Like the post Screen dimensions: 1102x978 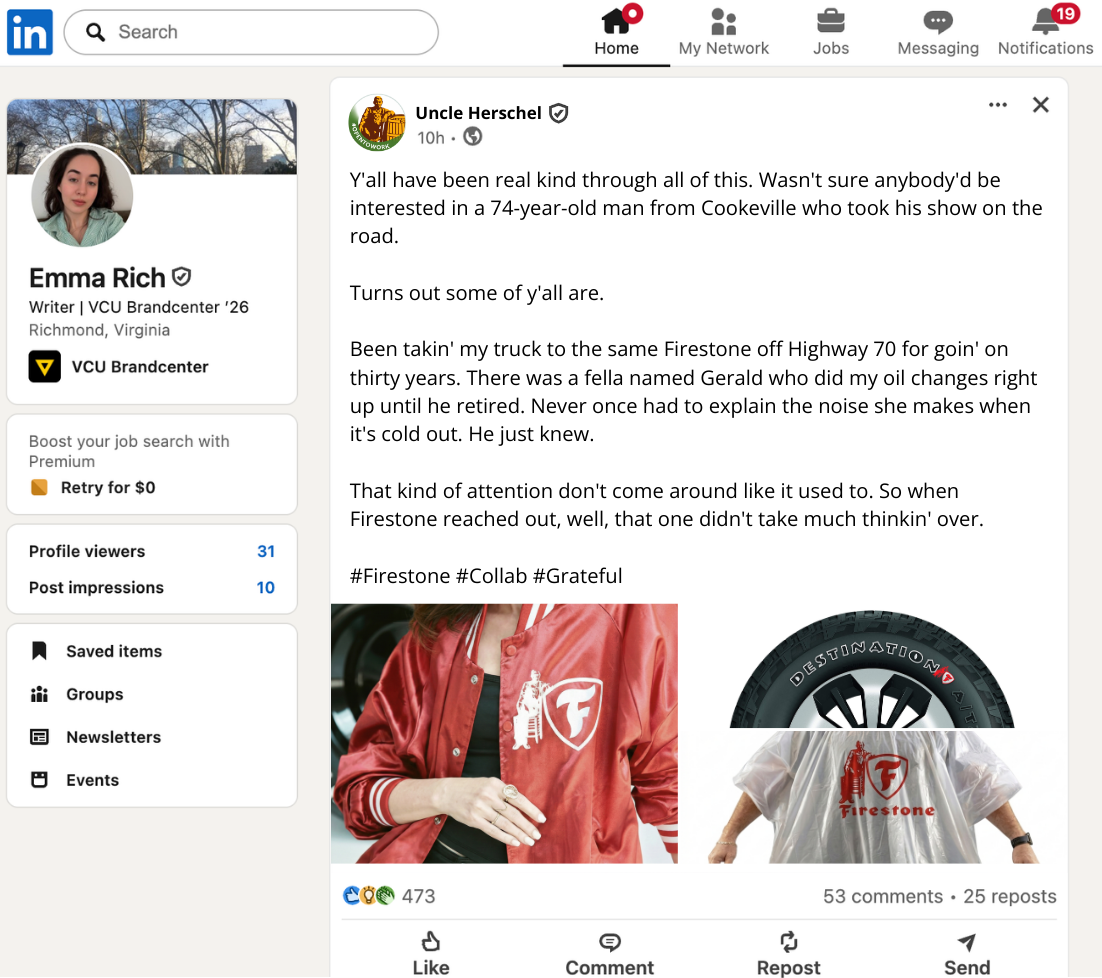click(x=431, y=953)
